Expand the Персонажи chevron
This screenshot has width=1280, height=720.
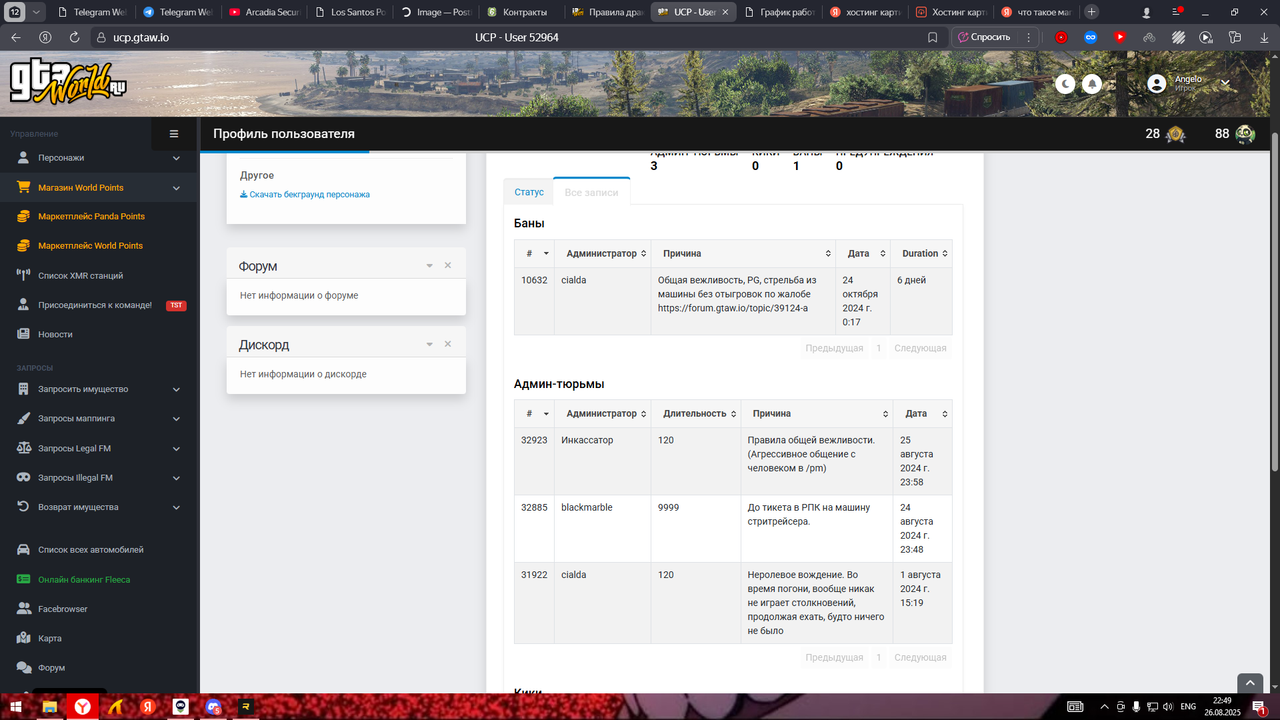[x=176, y=158]
